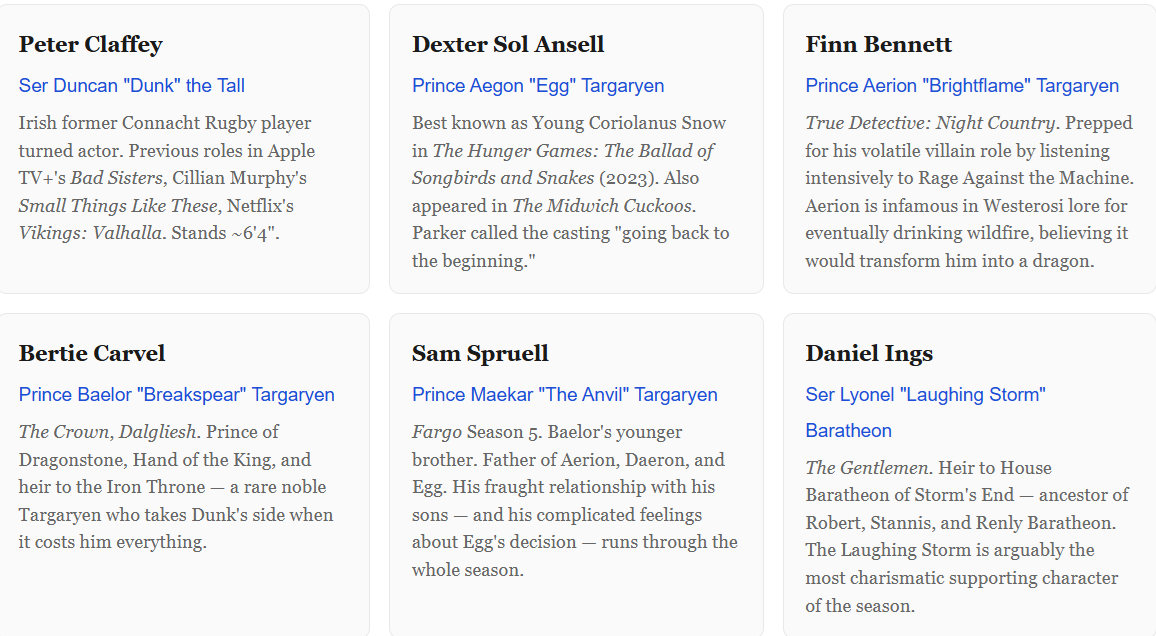Click the Prince Aegon "Egg" Targaryen link
Image resolution: width=1156 pixels, height=636 pixels.
click(x=538, y=86)
